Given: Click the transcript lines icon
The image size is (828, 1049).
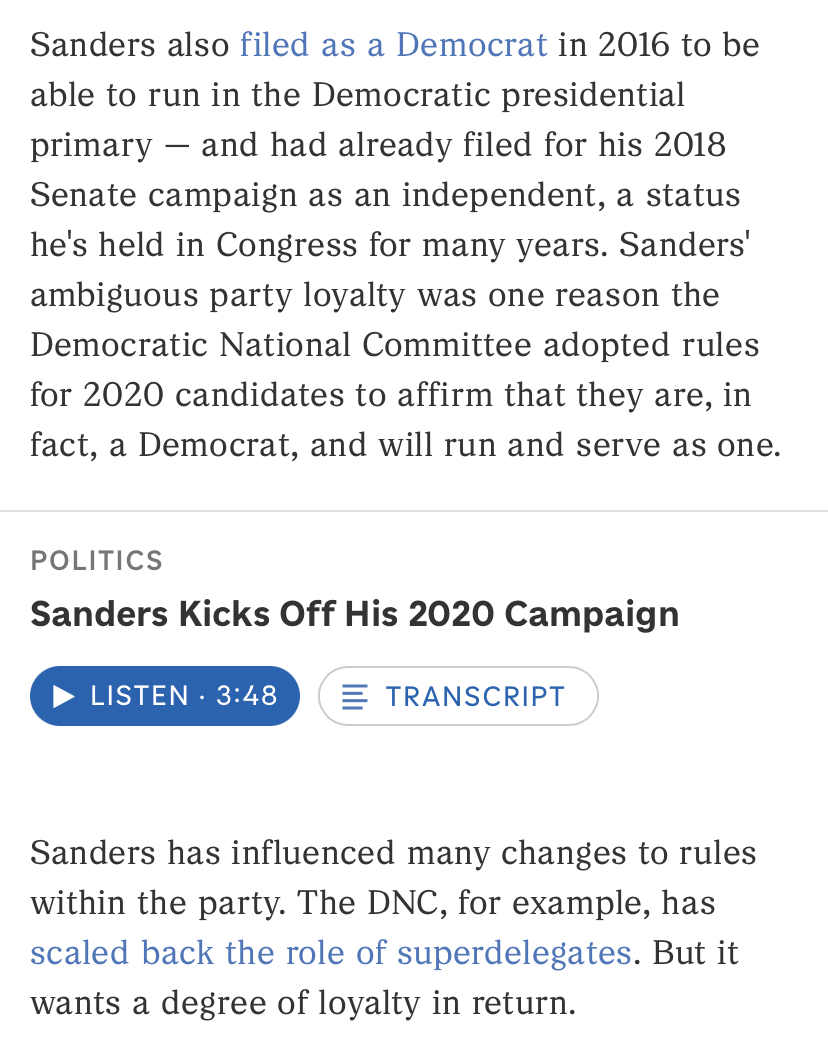Looking at the screenshot, I should click(x=354, y=696).
